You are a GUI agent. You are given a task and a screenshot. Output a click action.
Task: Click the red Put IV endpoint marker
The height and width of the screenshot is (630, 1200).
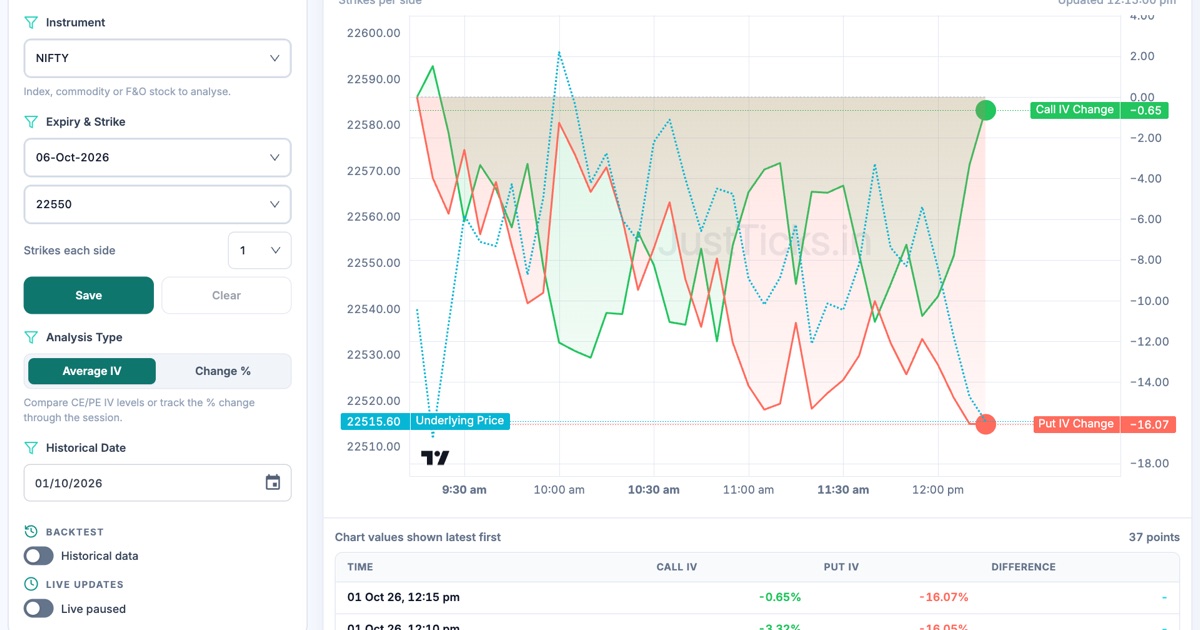(x=985, y=424)
